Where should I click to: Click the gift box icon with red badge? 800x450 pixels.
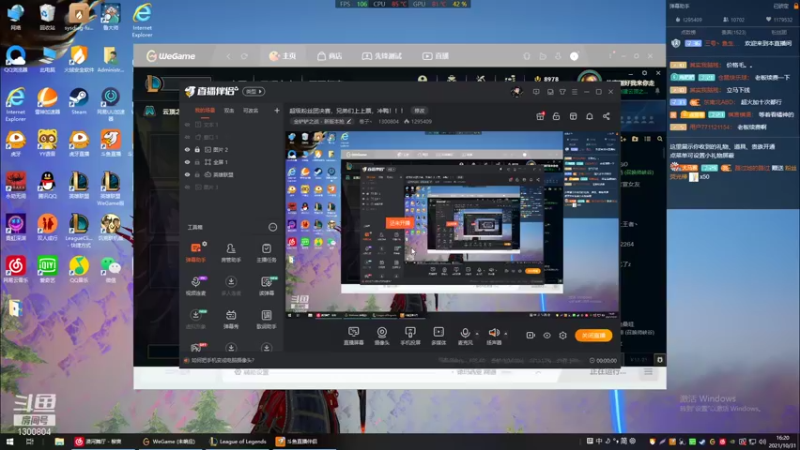(540, 116)
